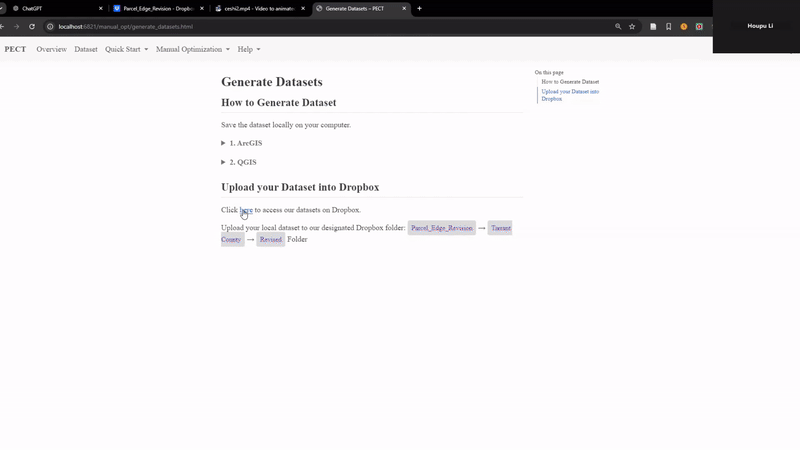800x450 pixels.
Task: Open the Help dropdown menu
Action: [249, 49]
